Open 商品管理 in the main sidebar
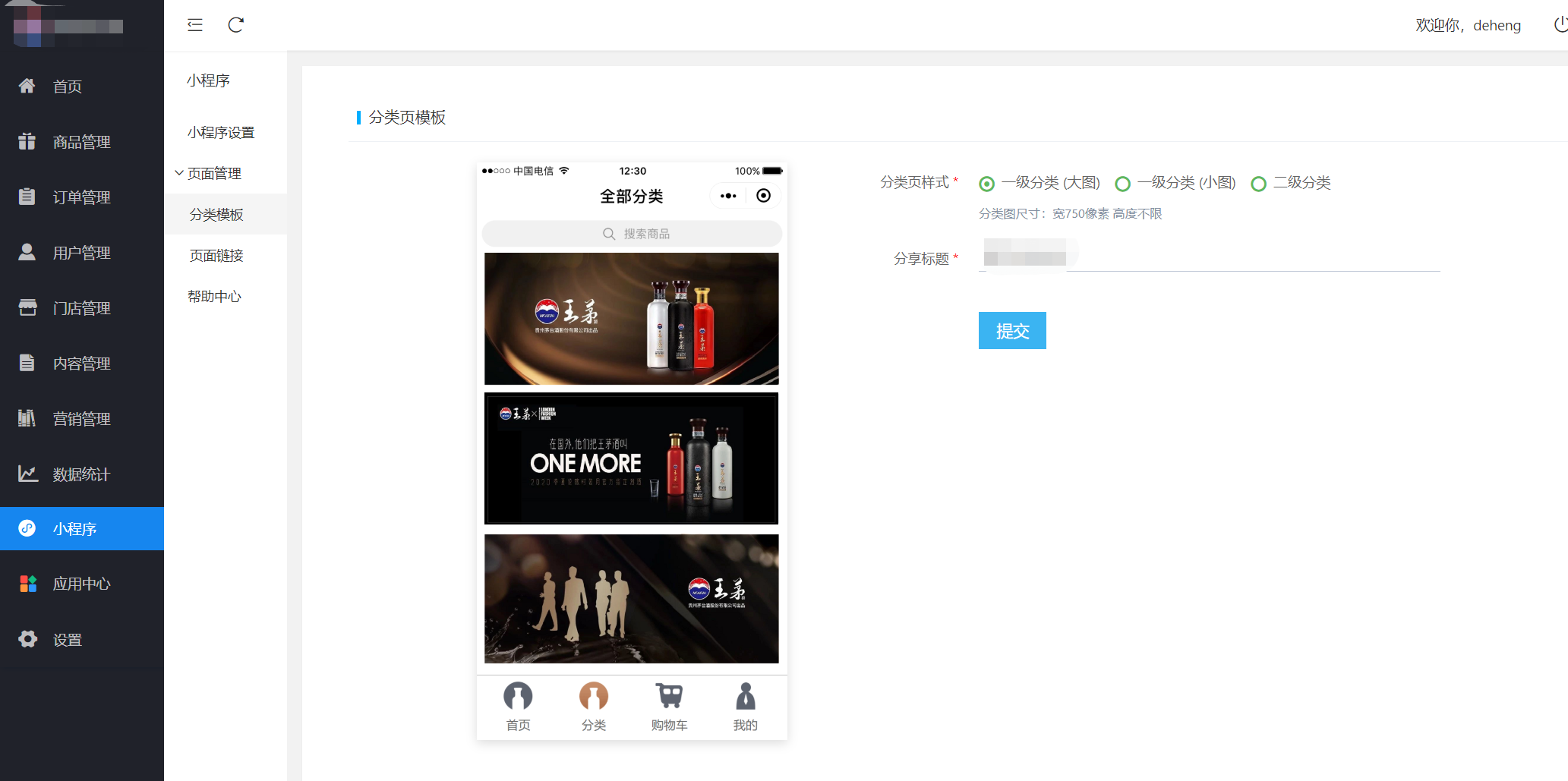The width and height of the screenshot is (1568, 781). click(82, 141)
